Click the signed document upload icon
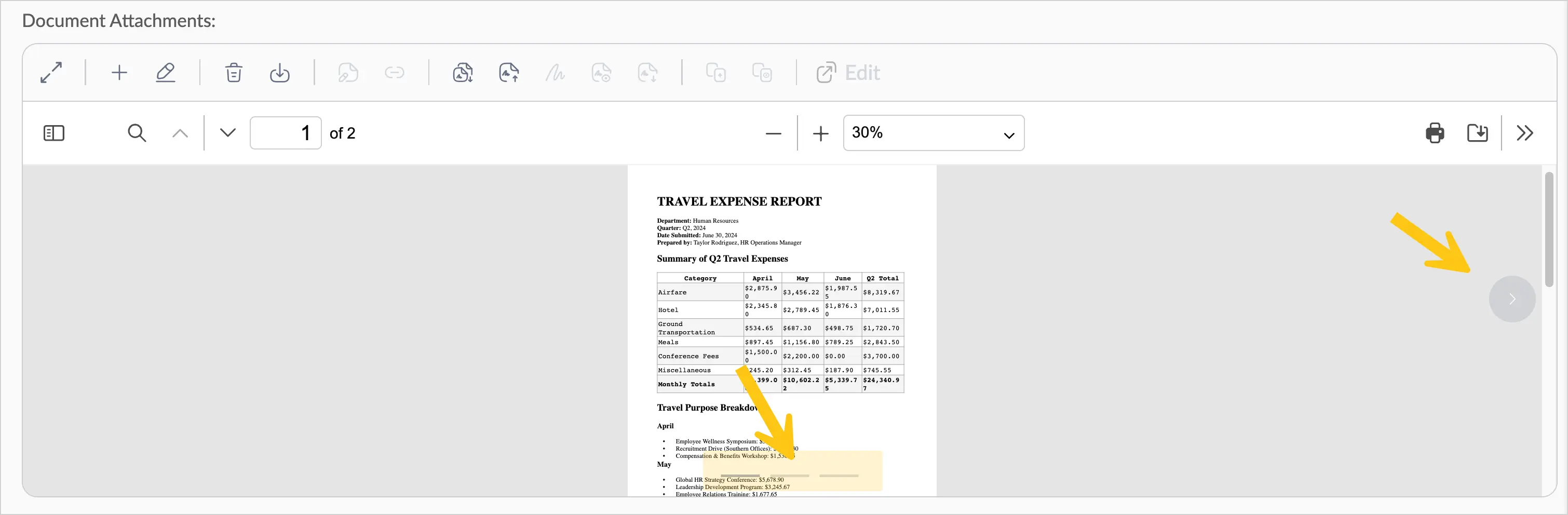1568x515 pixels. [509, 73]
